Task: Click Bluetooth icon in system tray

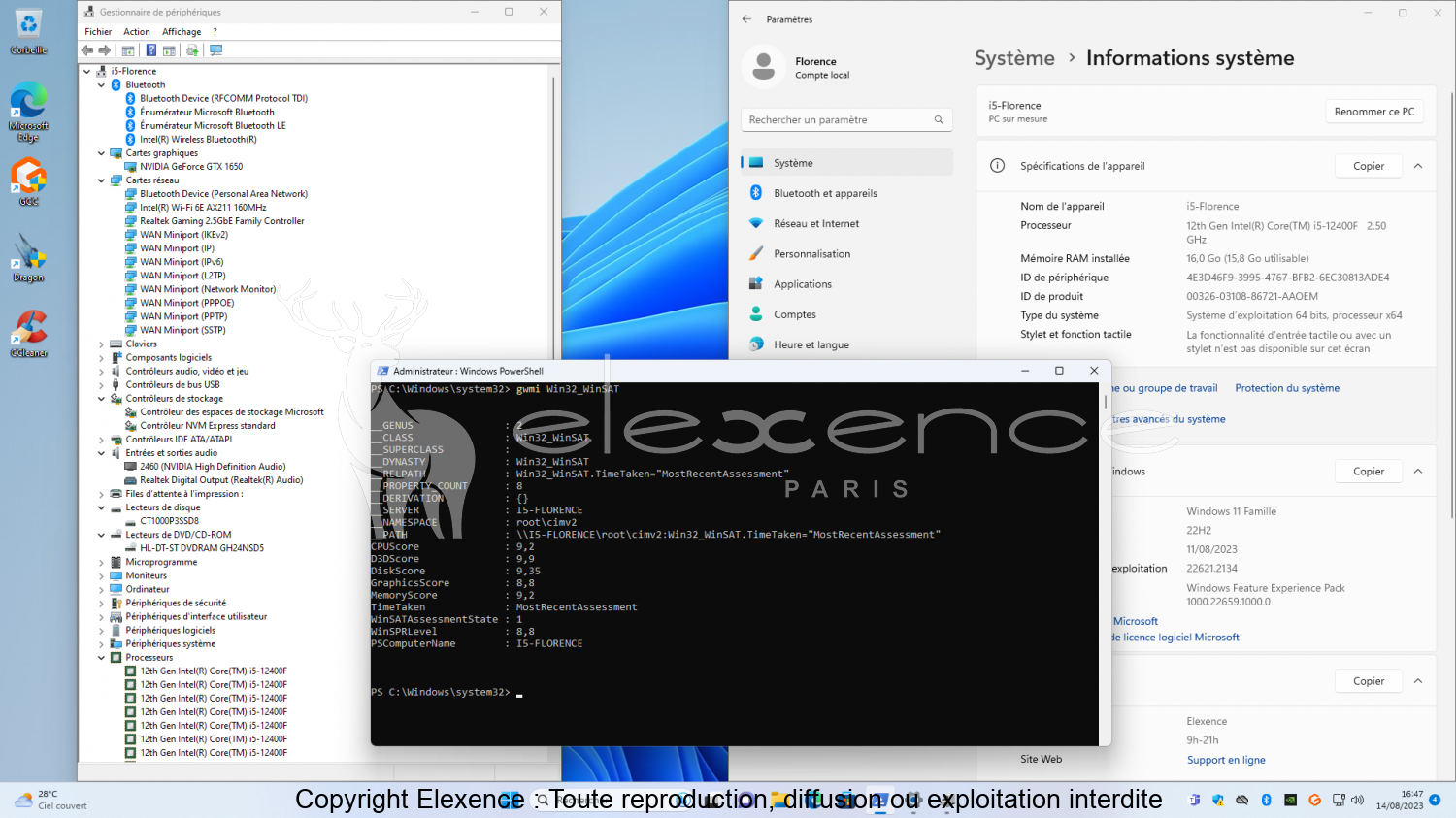Action: click(x=1266, y=801)
